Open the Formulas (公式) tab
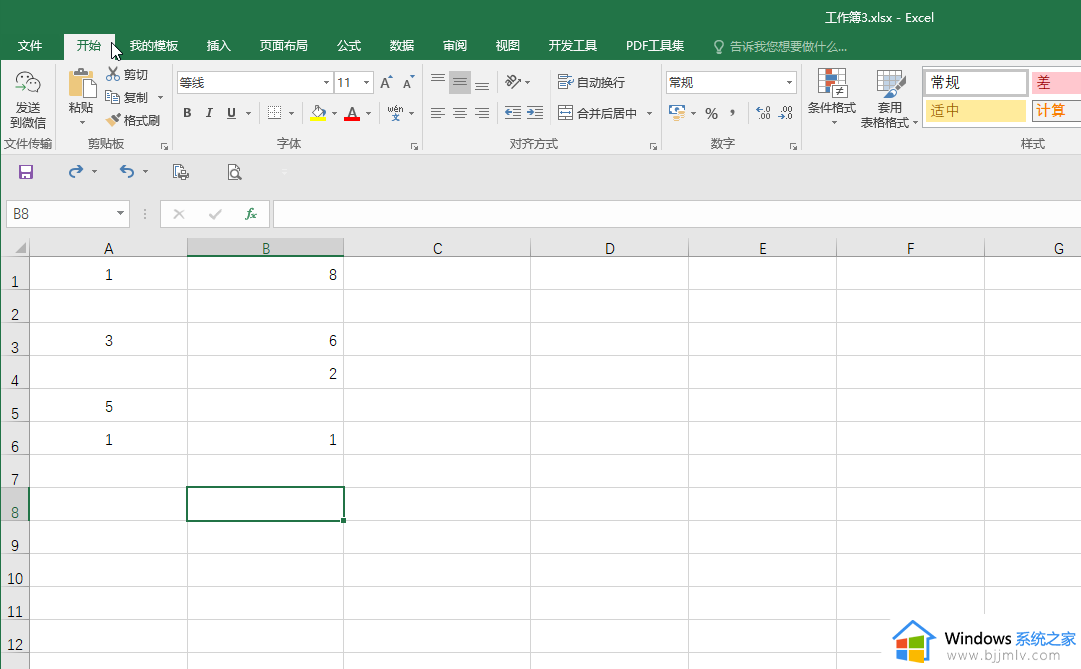This screenshot has width=1081, height=669. [349, 46]
